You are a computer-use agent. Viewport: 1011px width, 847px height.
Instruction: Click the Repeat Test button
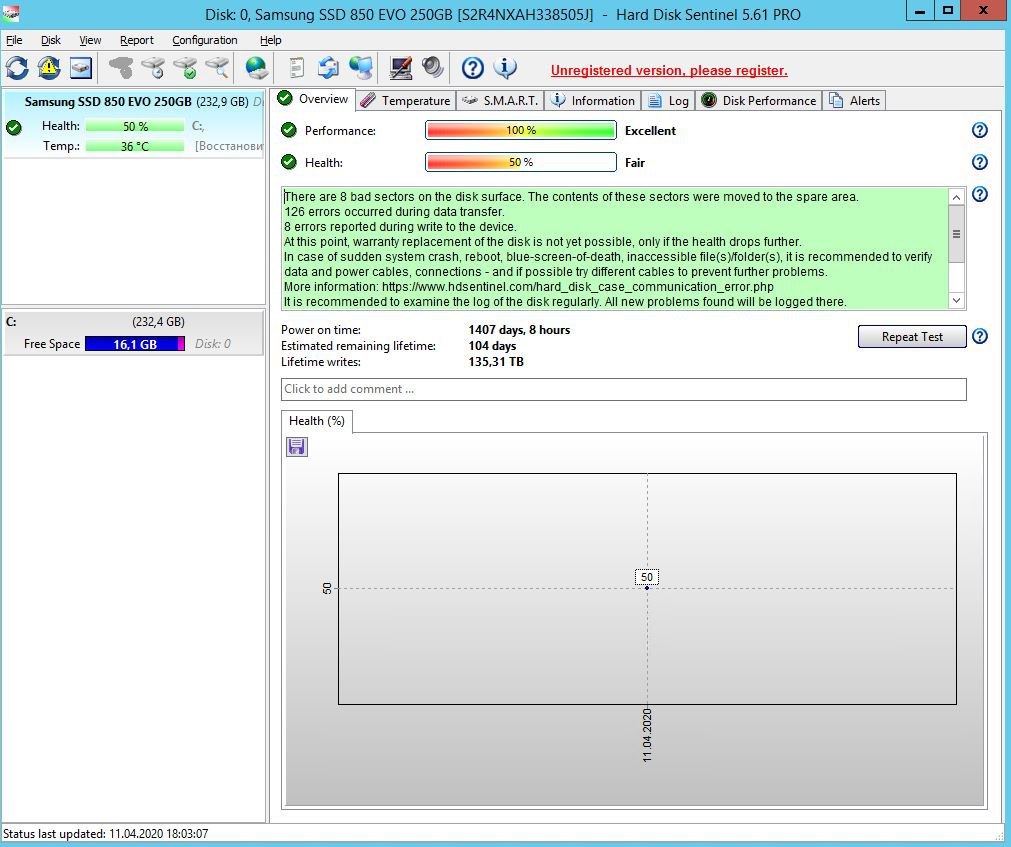[912, 336]
